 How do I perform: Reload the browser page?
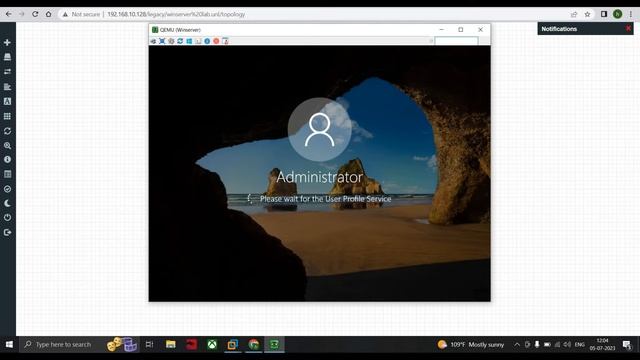tap(35, 14)
